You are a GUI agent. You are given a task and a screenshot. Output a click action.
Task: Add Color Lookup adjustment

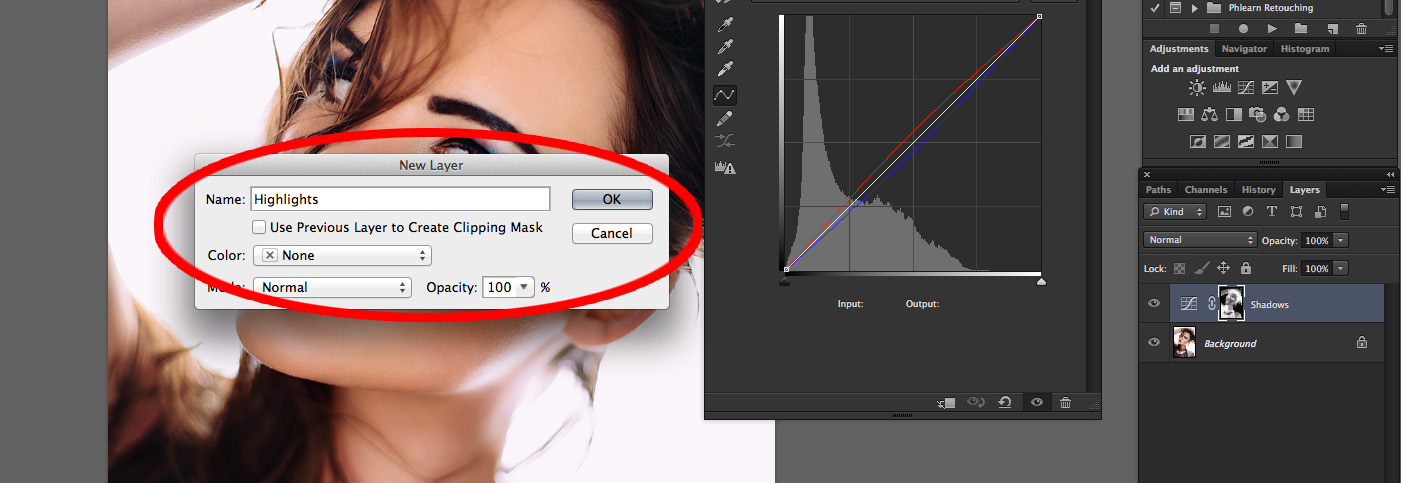click(x=1305, y=115)
